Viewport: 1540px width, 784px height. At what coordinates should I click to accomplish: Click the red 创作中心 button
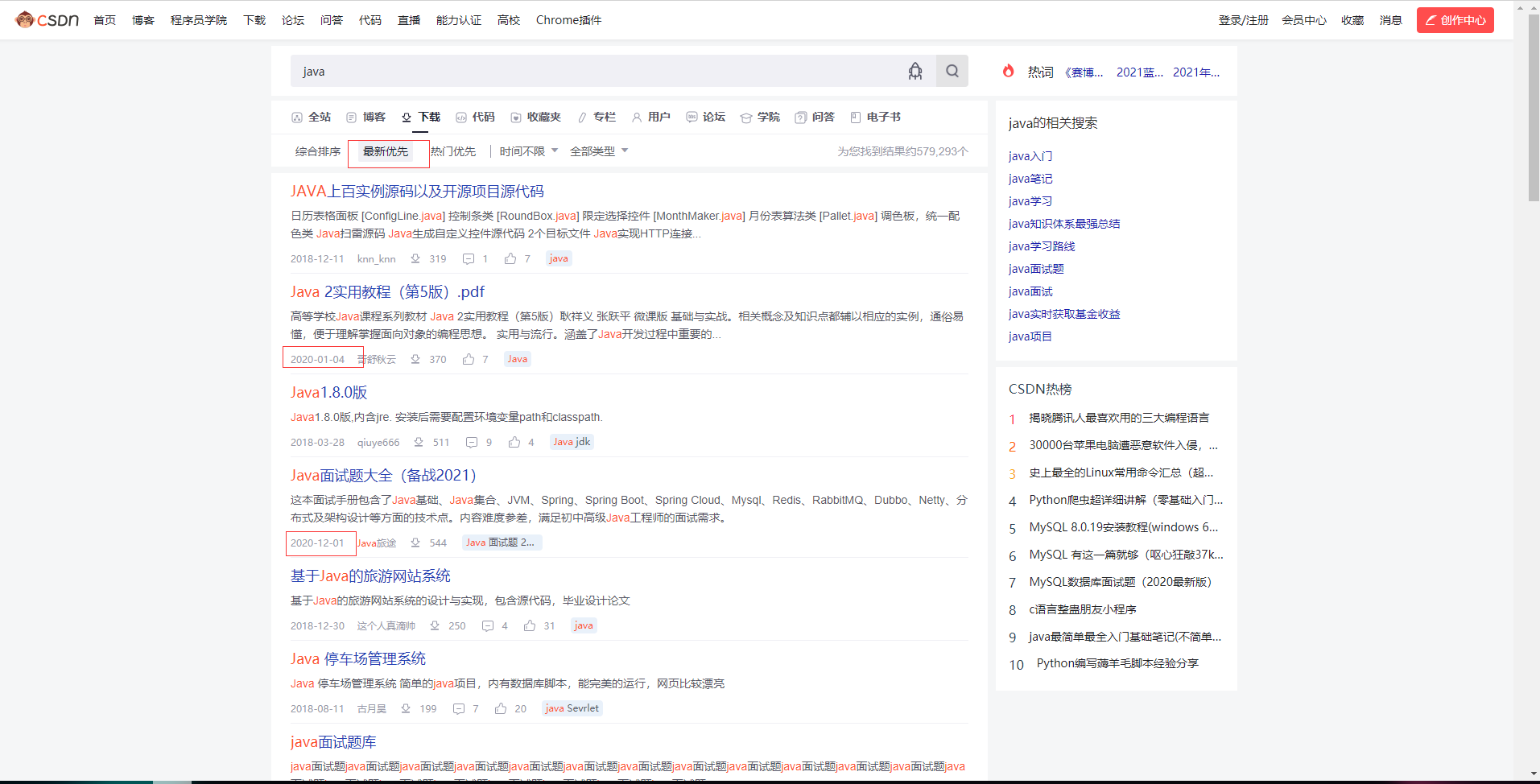pyautogui.click(x=1455, y=20)
